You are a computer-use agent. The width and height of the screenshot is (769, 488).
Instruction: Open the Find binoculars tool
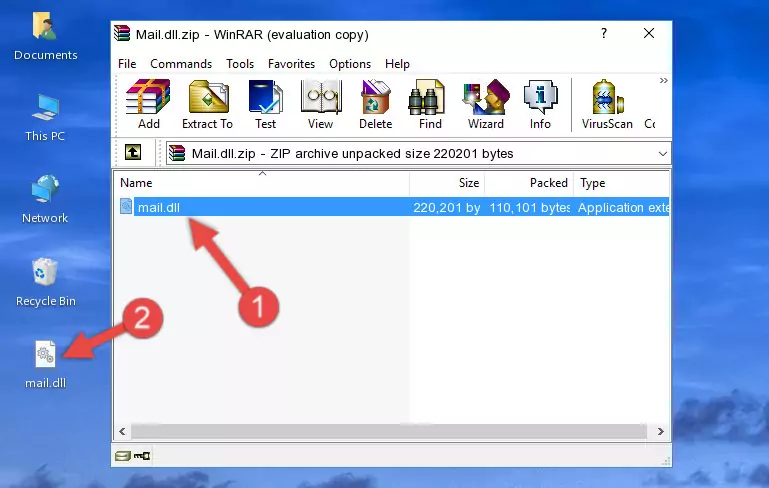[x=430, y=104]
